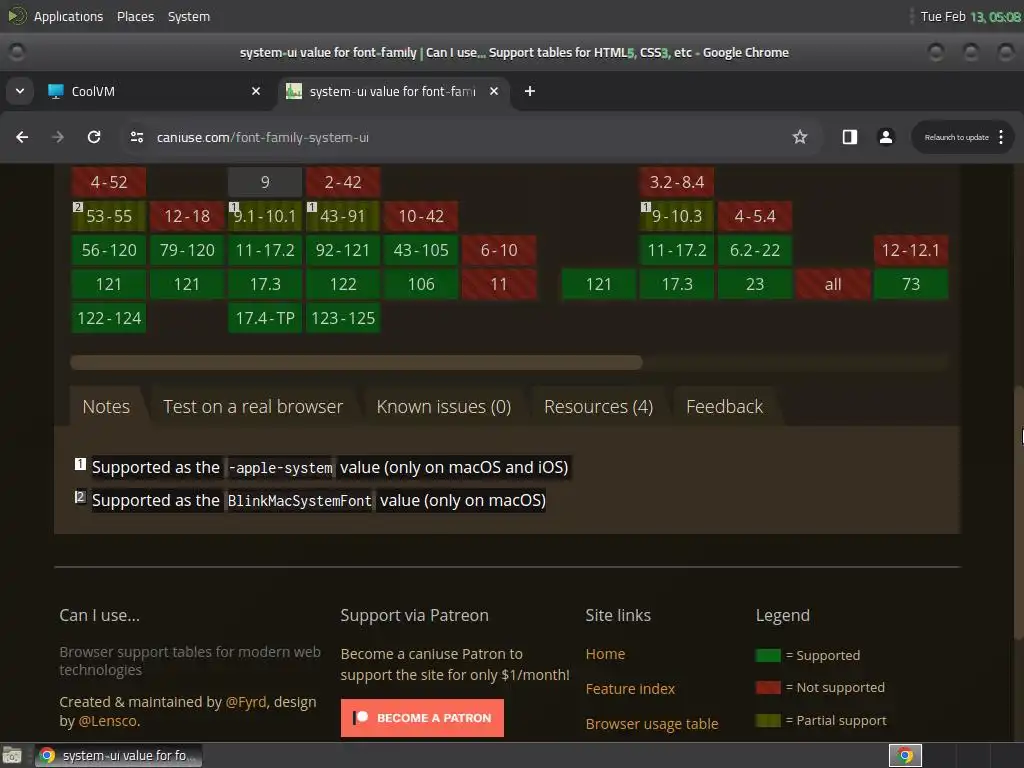Click the 17.4-TP version cell

point(264,318)
